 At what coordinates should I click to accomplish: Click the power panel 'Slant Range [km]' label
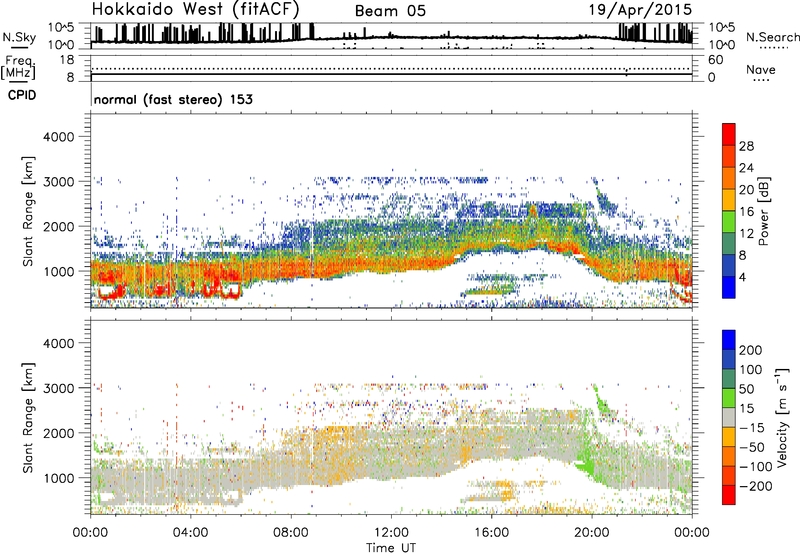click(28, 212)
